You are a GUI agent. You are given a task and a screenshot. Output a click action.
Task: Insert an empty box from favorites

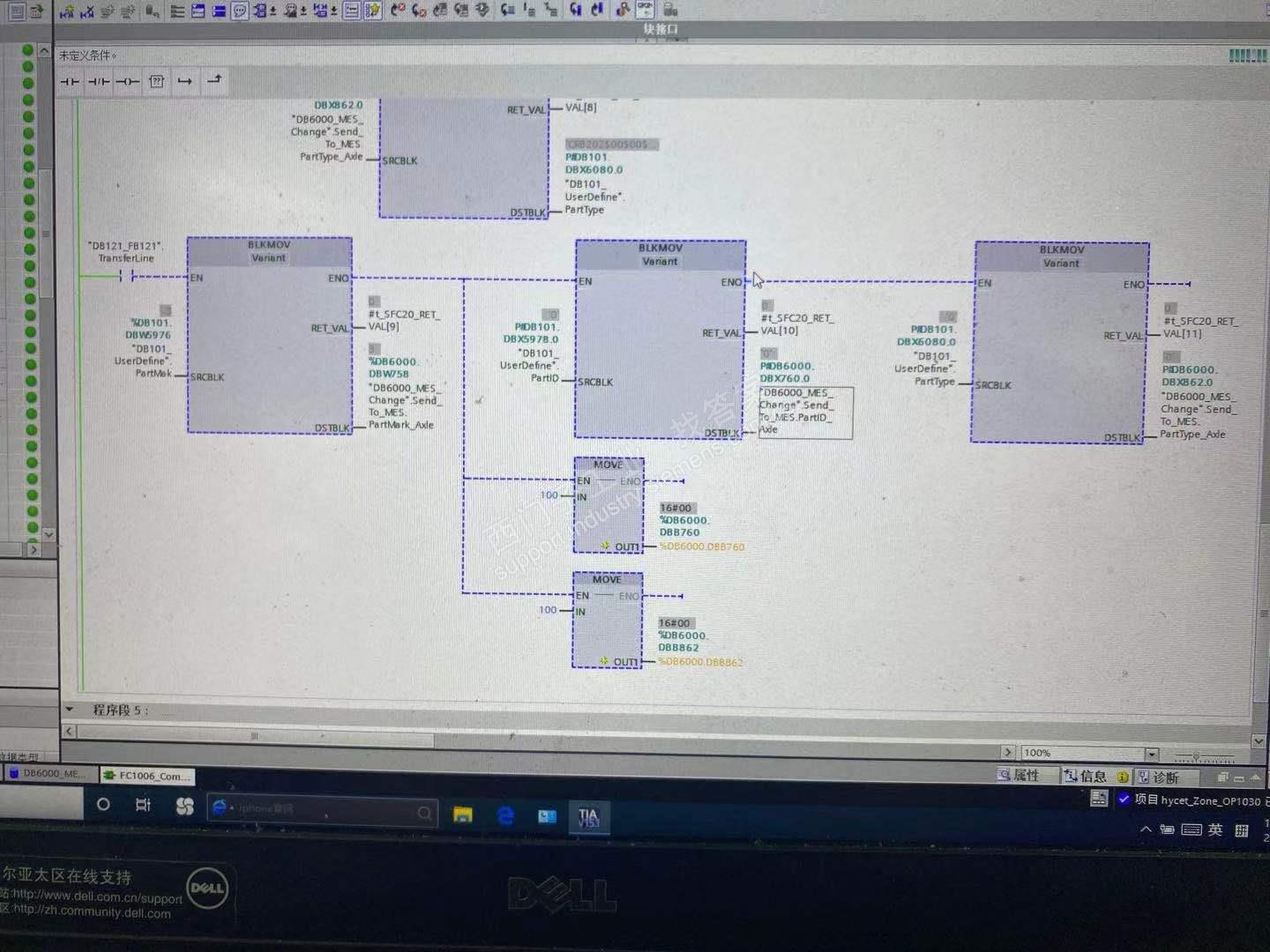pos(156,82)
